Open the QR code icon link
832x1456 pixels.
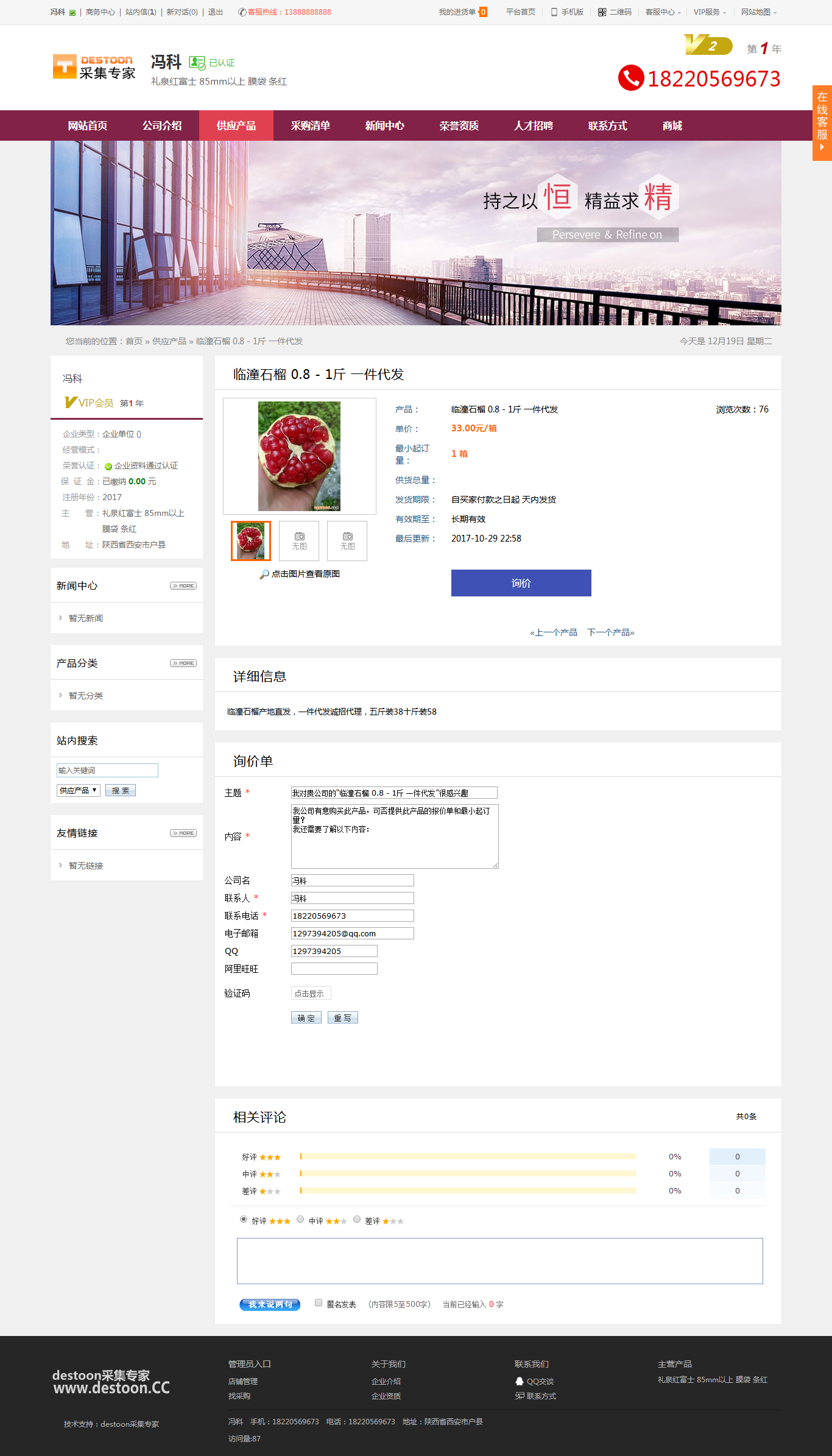tap(602, 12)
